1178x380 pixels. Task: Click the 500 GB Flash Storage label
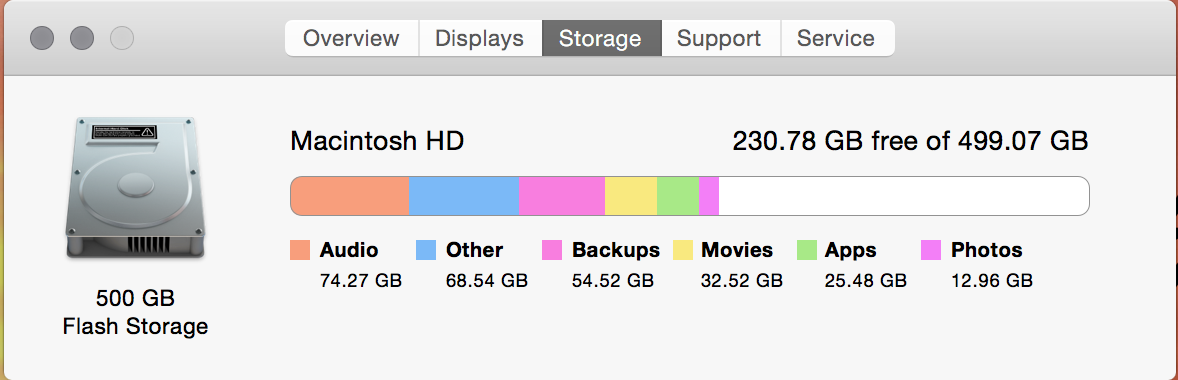[x=135, y=312]
